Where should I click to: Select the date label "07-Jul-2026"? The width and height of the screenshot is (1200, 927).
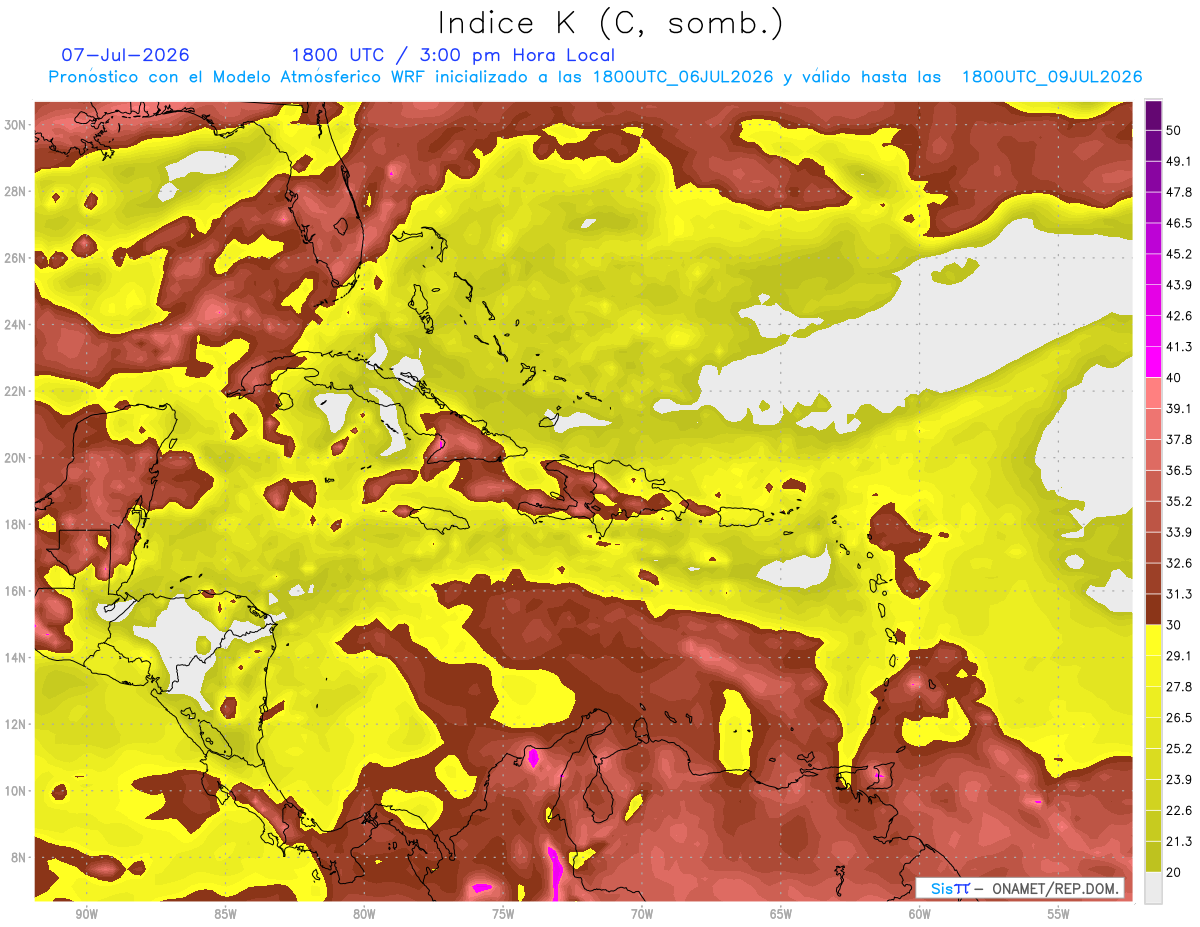tap(125, 55)
